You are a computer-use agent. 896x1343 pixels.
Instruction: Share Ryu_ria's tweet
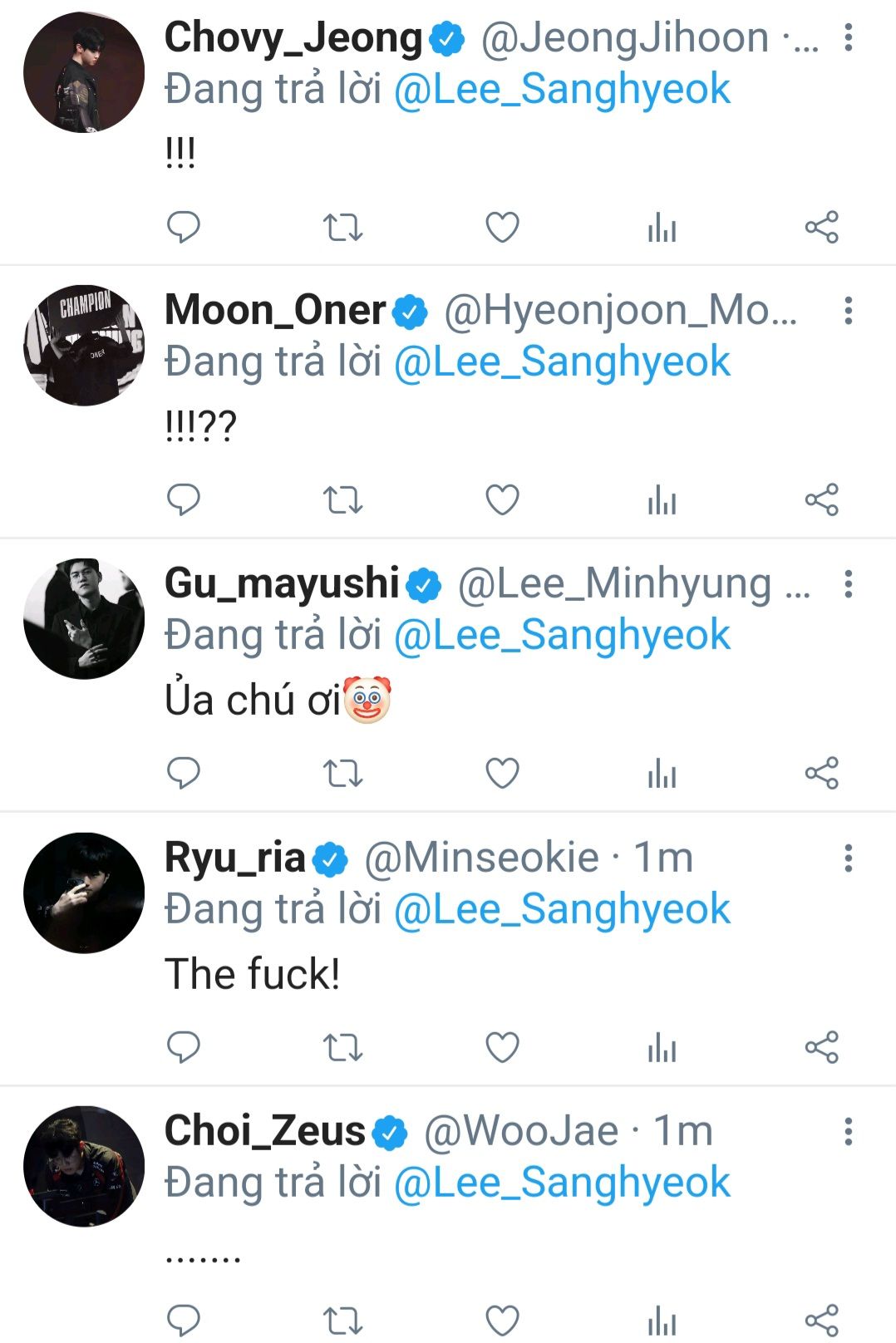point(821,1046)
